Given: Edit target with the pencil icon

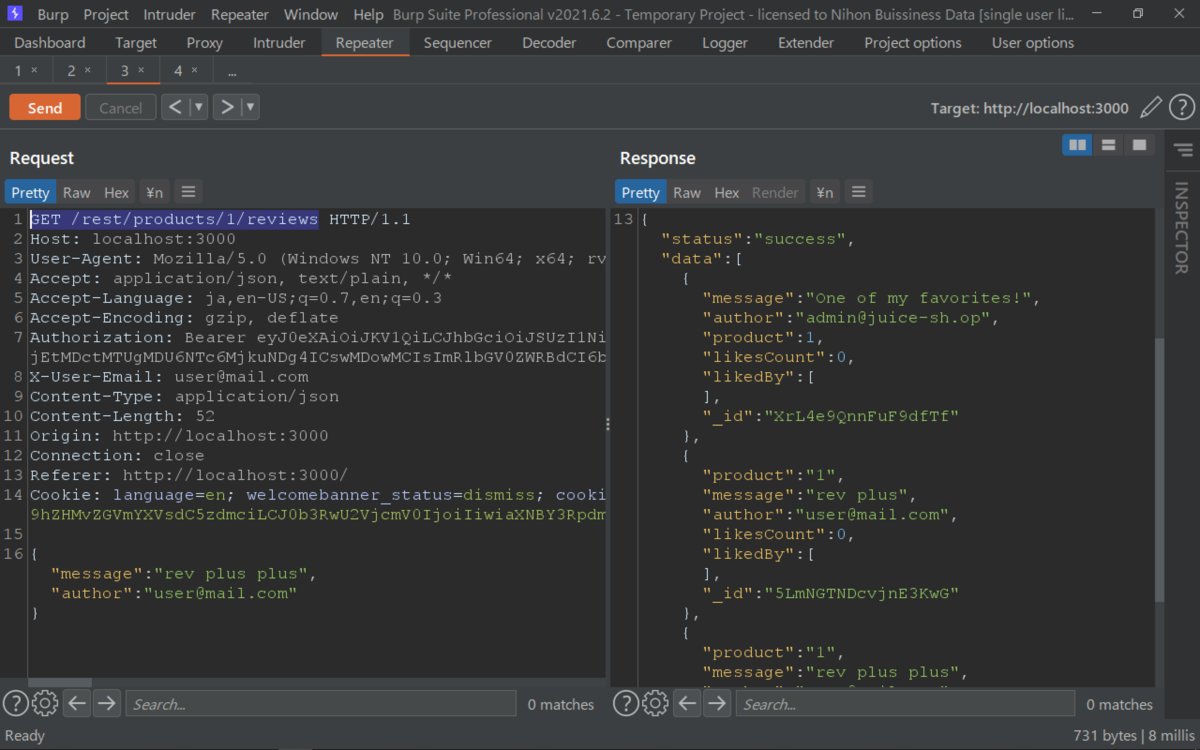Looking at the screenshot, I should pyautogui.click(x=1151, y=107).
